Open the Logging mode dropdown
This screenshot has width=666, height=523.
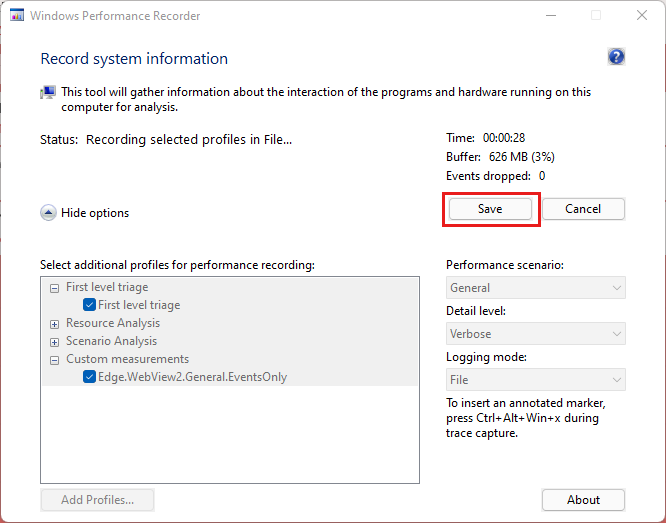point(536,379)
